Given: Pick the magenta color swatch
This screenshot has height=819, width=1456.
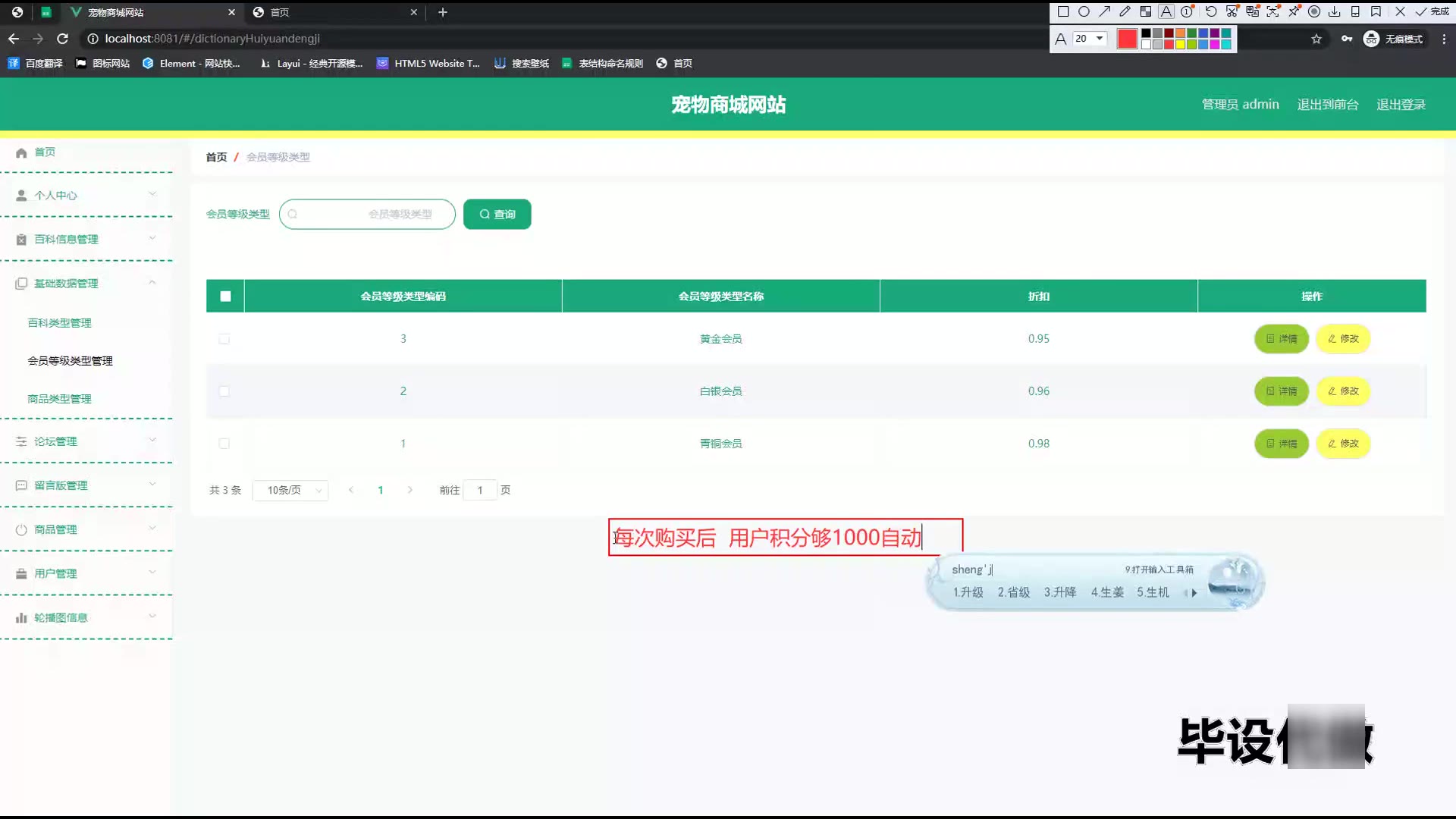Looking at the screenshot, I should pyautogui.click(x=1214, y=44).
